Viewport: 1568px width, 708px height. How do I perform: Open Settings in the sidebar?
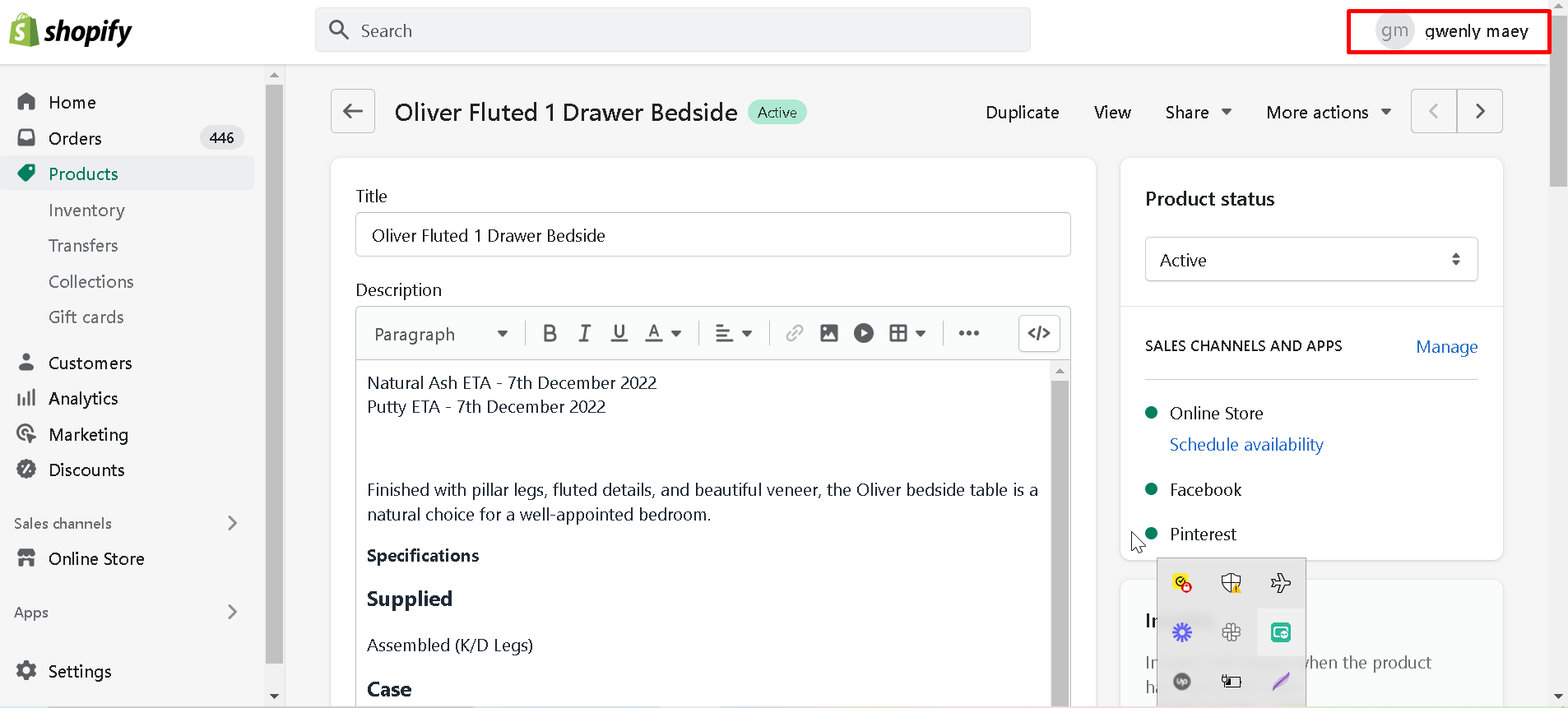point(80,671)
